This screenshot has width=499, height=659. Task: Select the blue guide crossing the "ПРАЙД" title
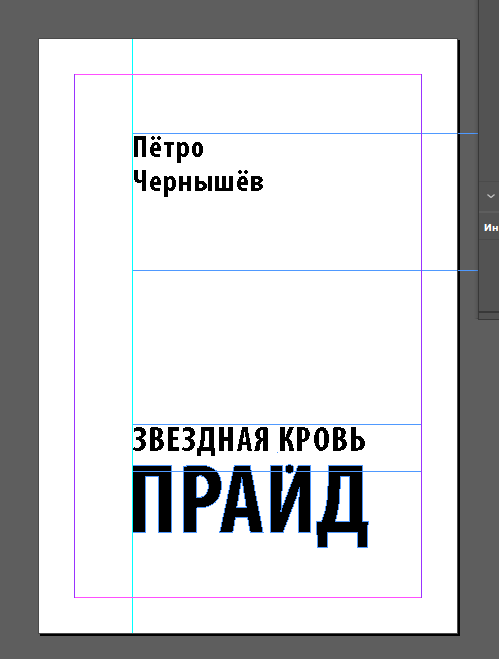click(x=277, y=471)
